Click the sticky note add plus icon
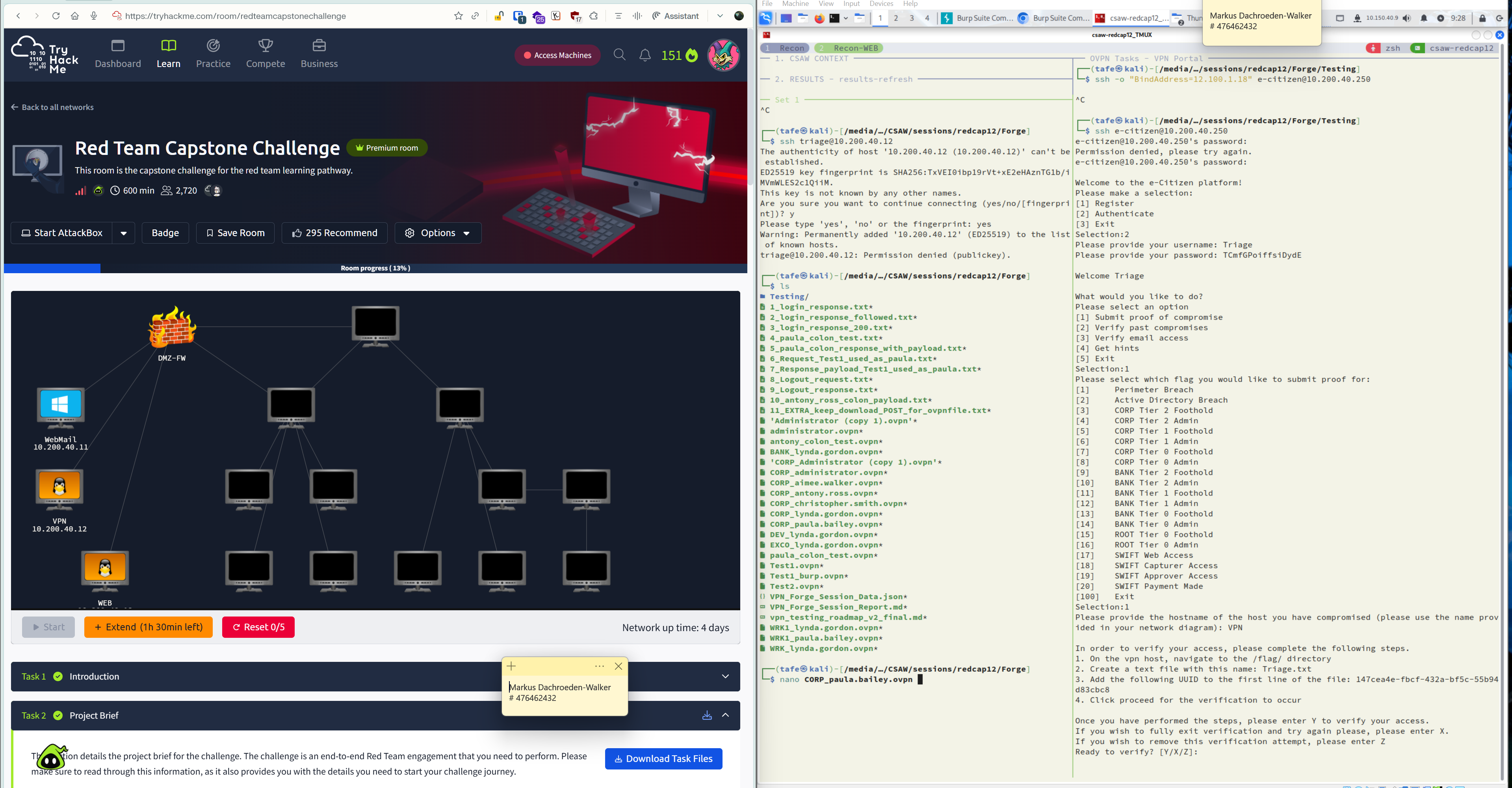The image size is (1512, 788). [x=511, y=666]
